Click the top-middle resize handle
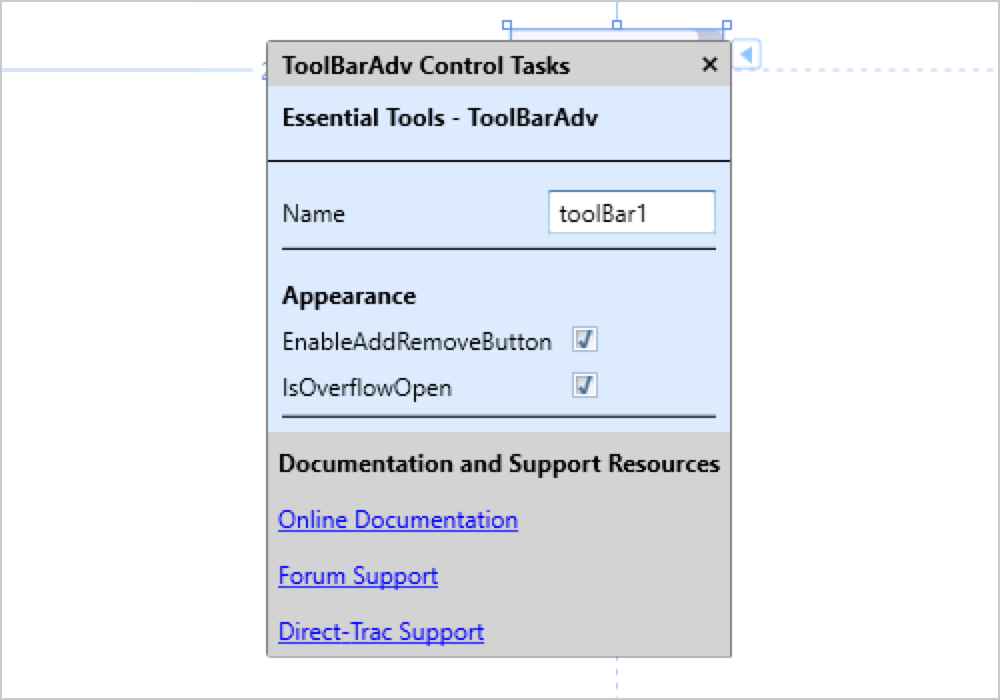Viewport: 1000px width, 700px height. coord(617,25)
